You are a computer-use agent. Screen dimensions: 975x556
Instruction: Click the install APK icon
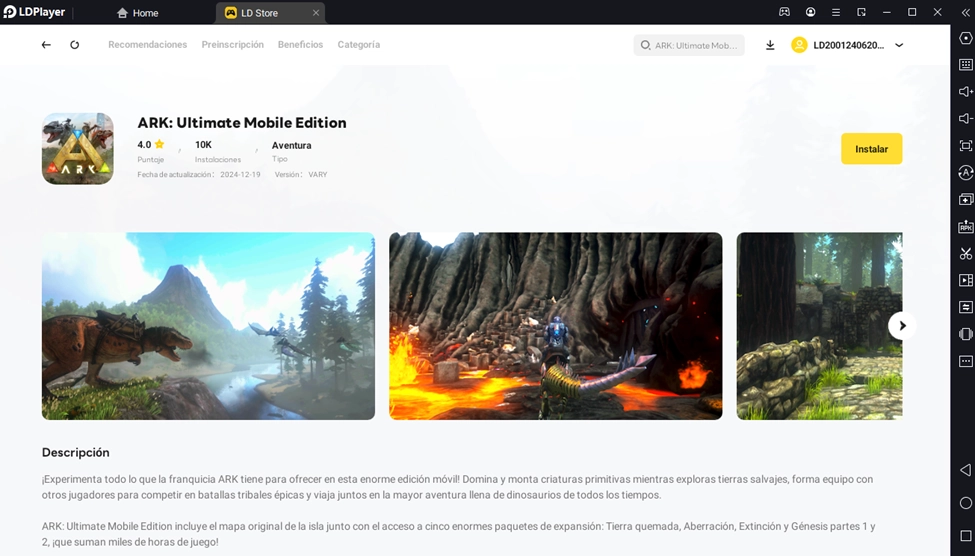[x=966, y=226]
